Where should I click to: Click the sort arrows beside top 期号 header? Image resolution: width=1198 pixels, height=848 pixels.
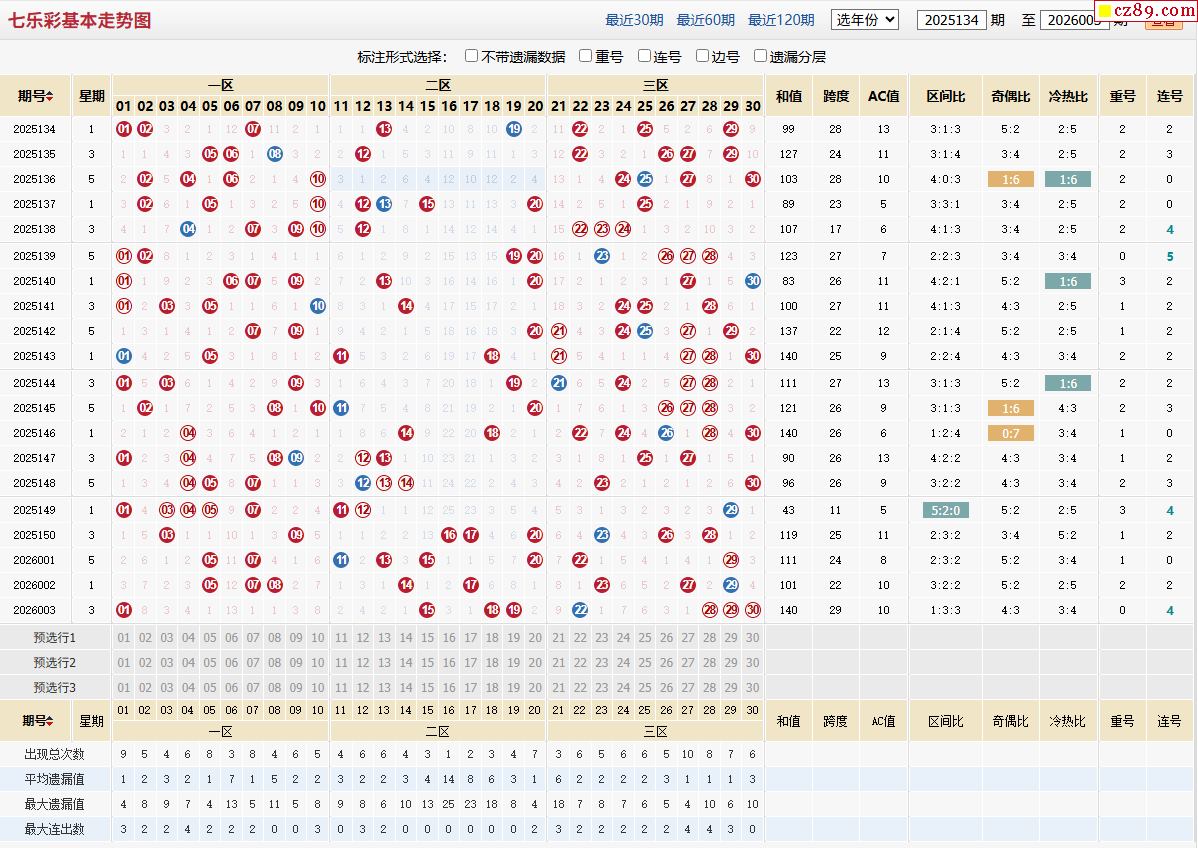(50, 96)
